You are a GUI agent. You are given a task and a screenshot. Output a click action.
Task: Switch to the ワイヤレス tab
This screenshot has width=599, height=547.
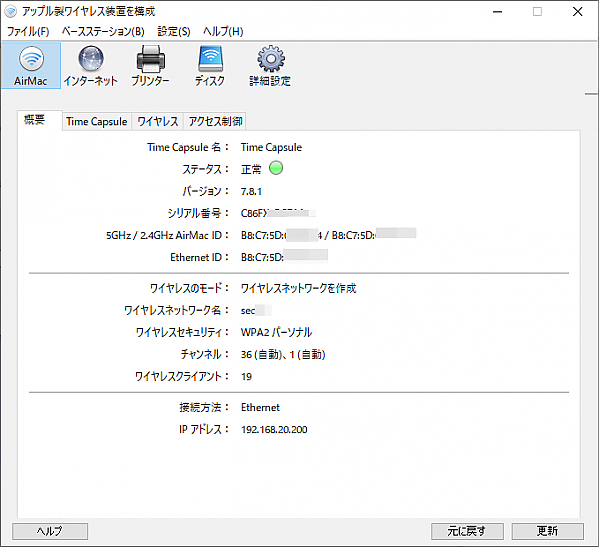(158, 121)
